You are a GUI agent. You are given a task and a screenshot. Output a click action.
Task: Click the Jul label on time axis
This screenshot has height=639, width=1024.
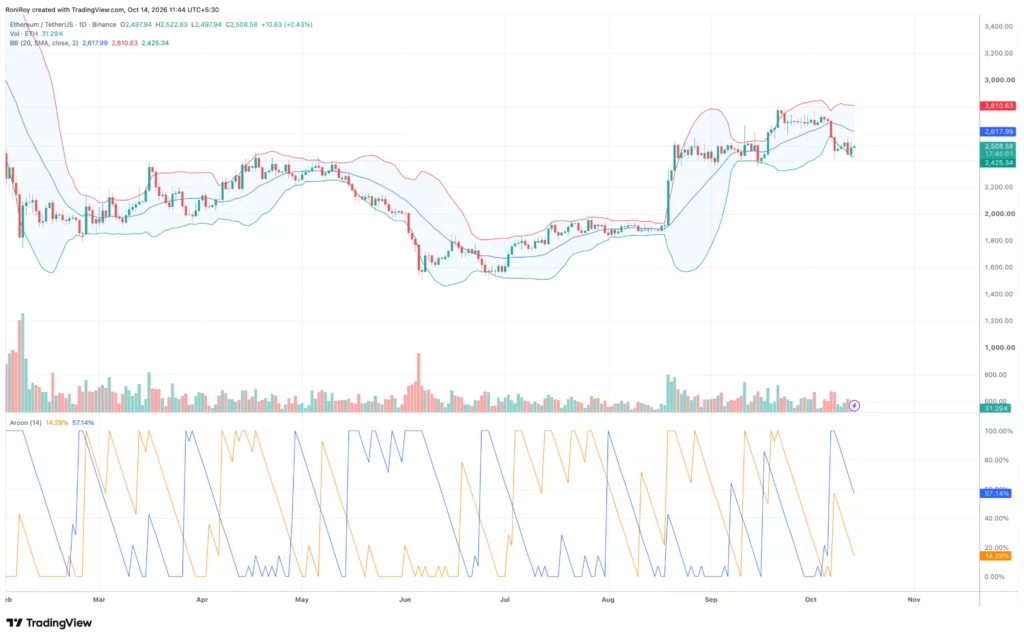[x=504, y=600]
